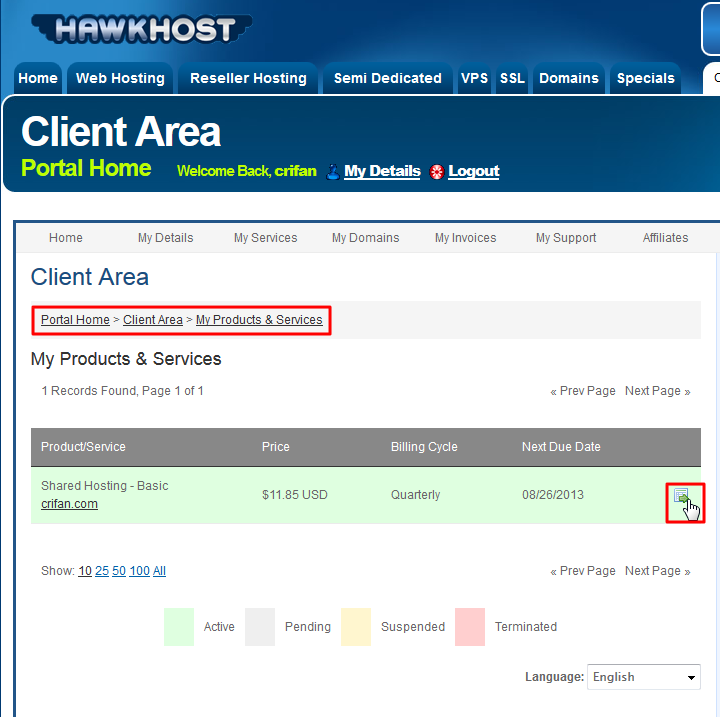Open the Specials tab
720x717 pixels.
645,78
